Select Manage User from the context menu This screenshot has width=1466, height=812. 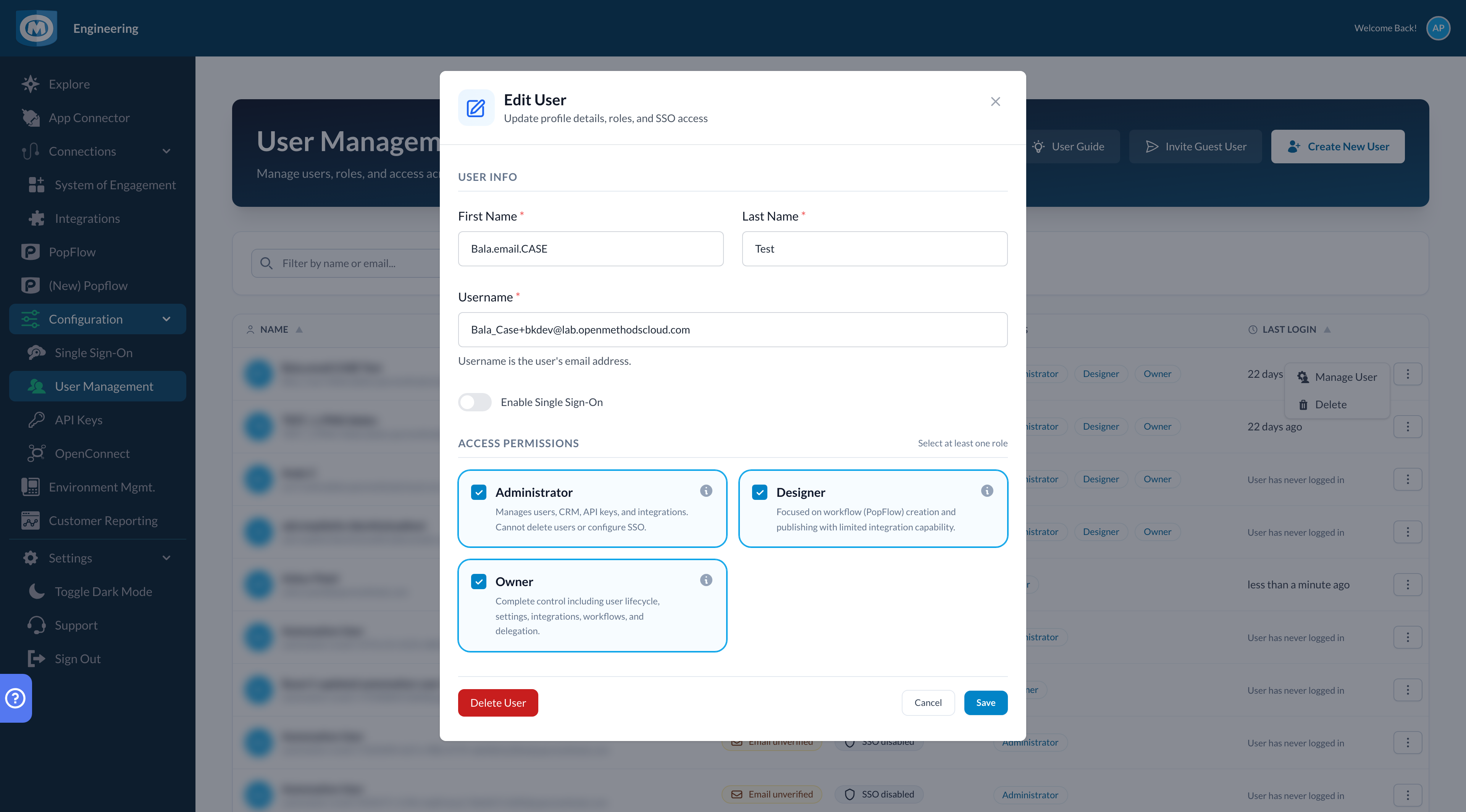click(1337, 377)
